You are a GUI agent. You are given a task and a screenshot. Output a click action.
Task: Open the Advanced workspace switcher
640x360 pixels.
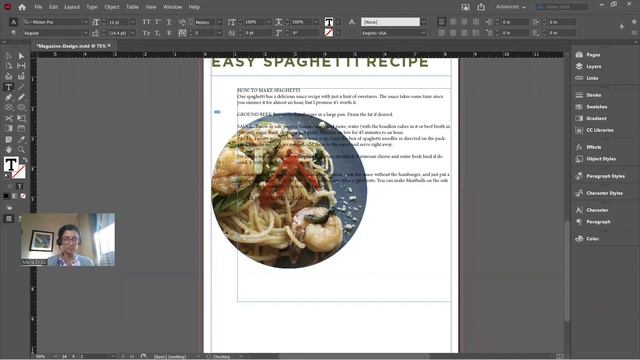(510, 7)
